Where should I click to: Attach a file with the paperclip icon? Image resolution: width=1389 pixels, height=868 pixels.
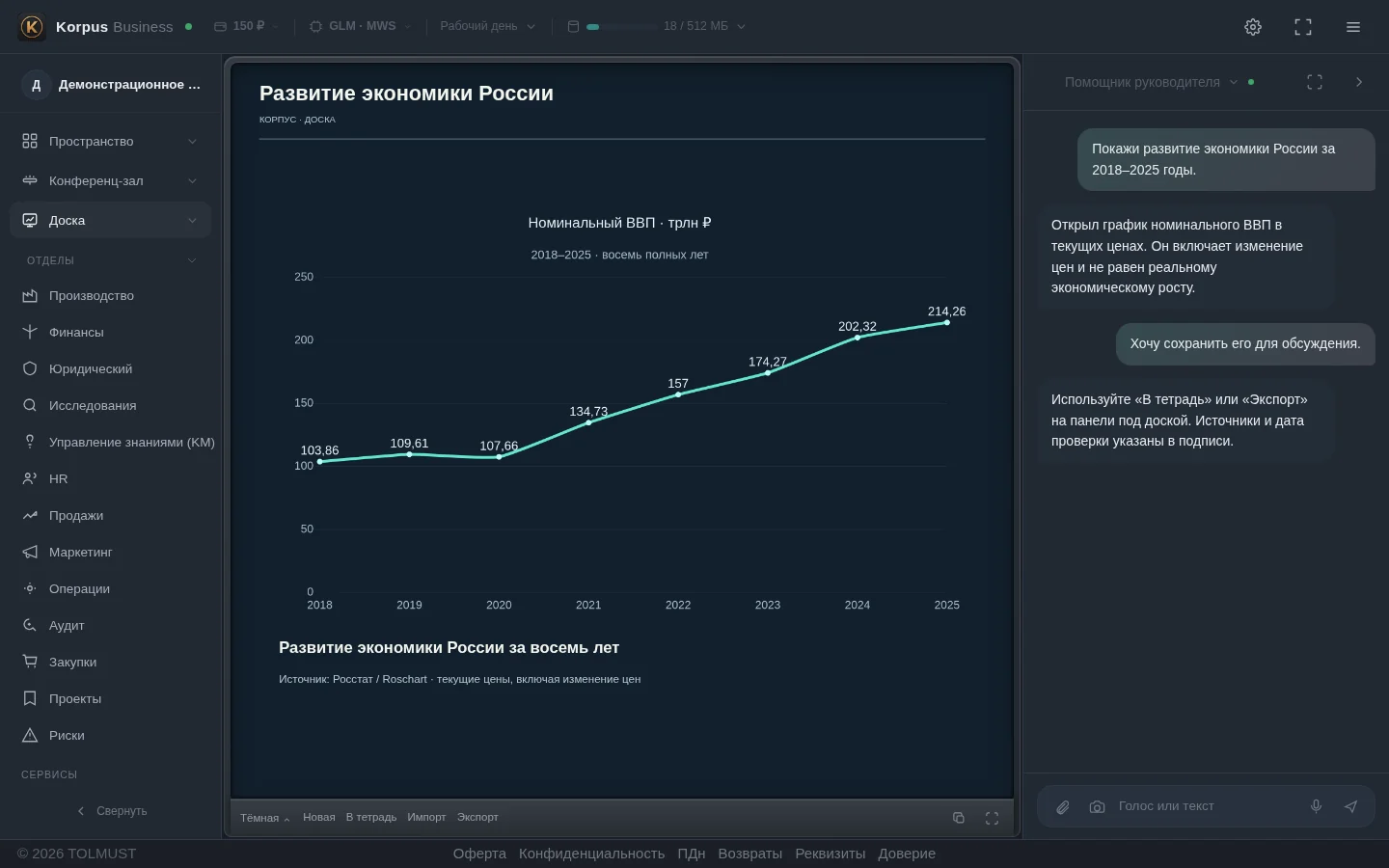click(1063, 807)
